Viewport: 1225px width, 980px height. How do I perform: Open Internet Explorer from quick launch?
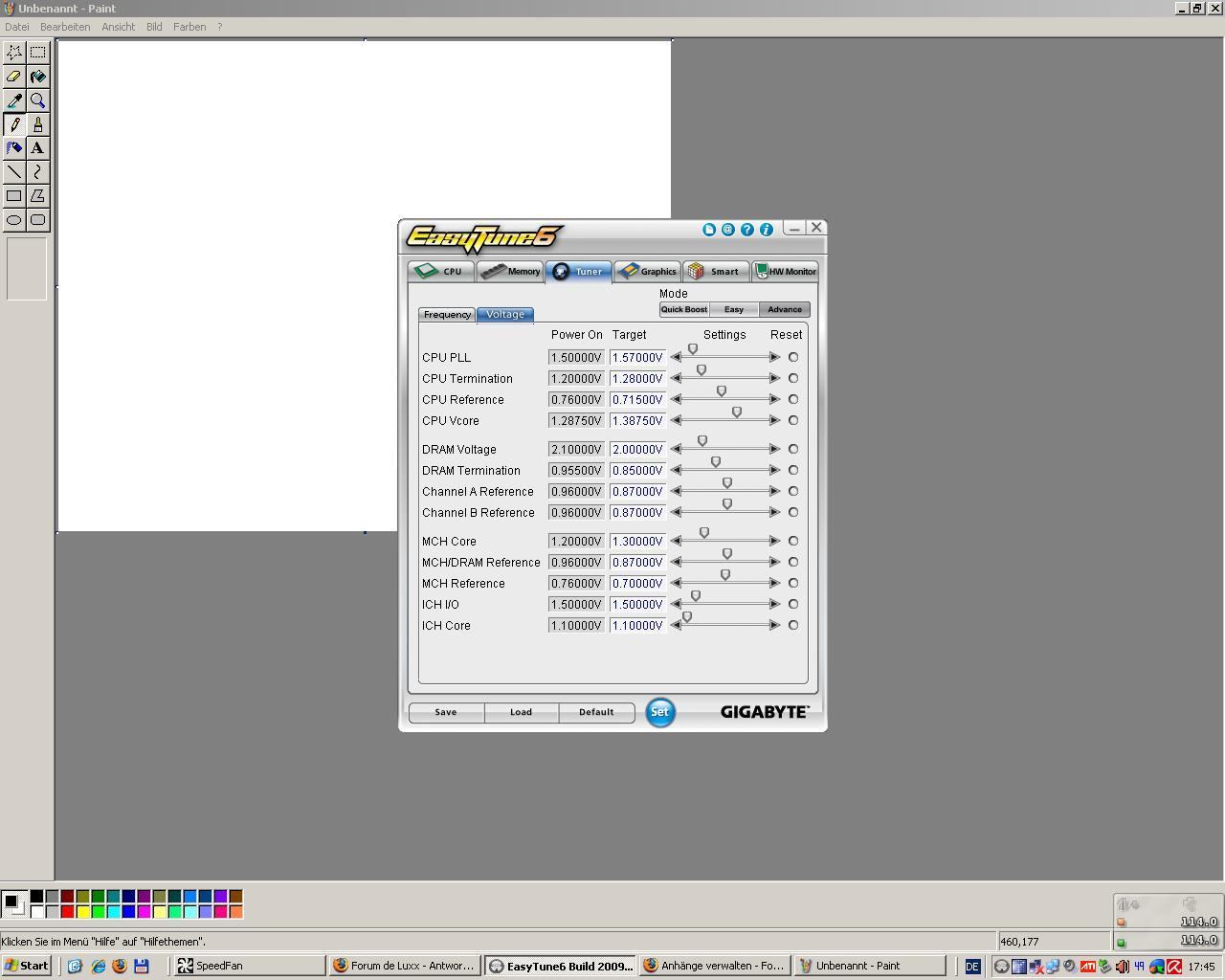[98, 966]
